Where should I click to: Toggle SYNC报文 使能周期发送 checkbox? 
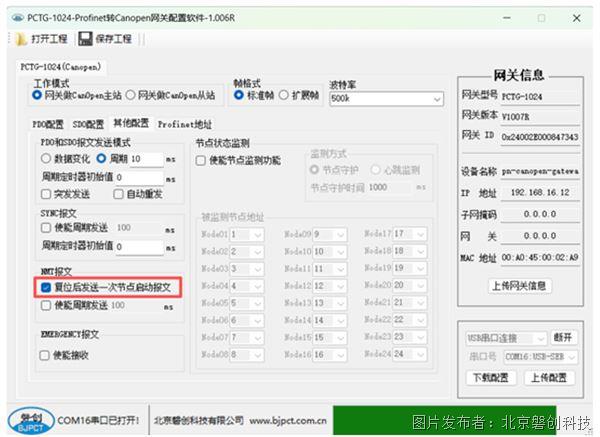coord(46,228)
